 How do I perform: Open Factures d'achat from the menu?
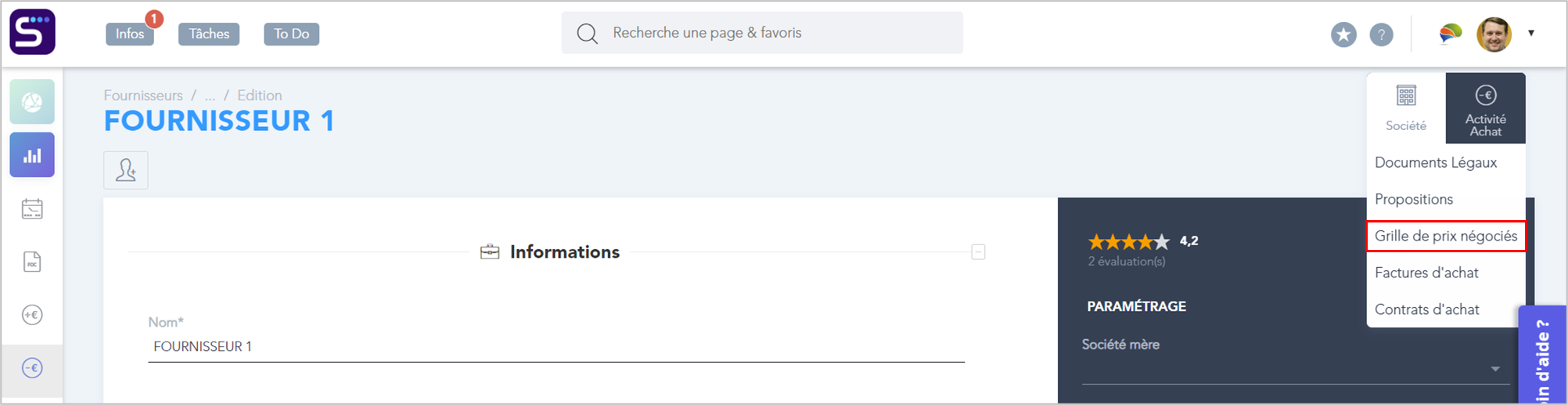tap(1426, 273)
